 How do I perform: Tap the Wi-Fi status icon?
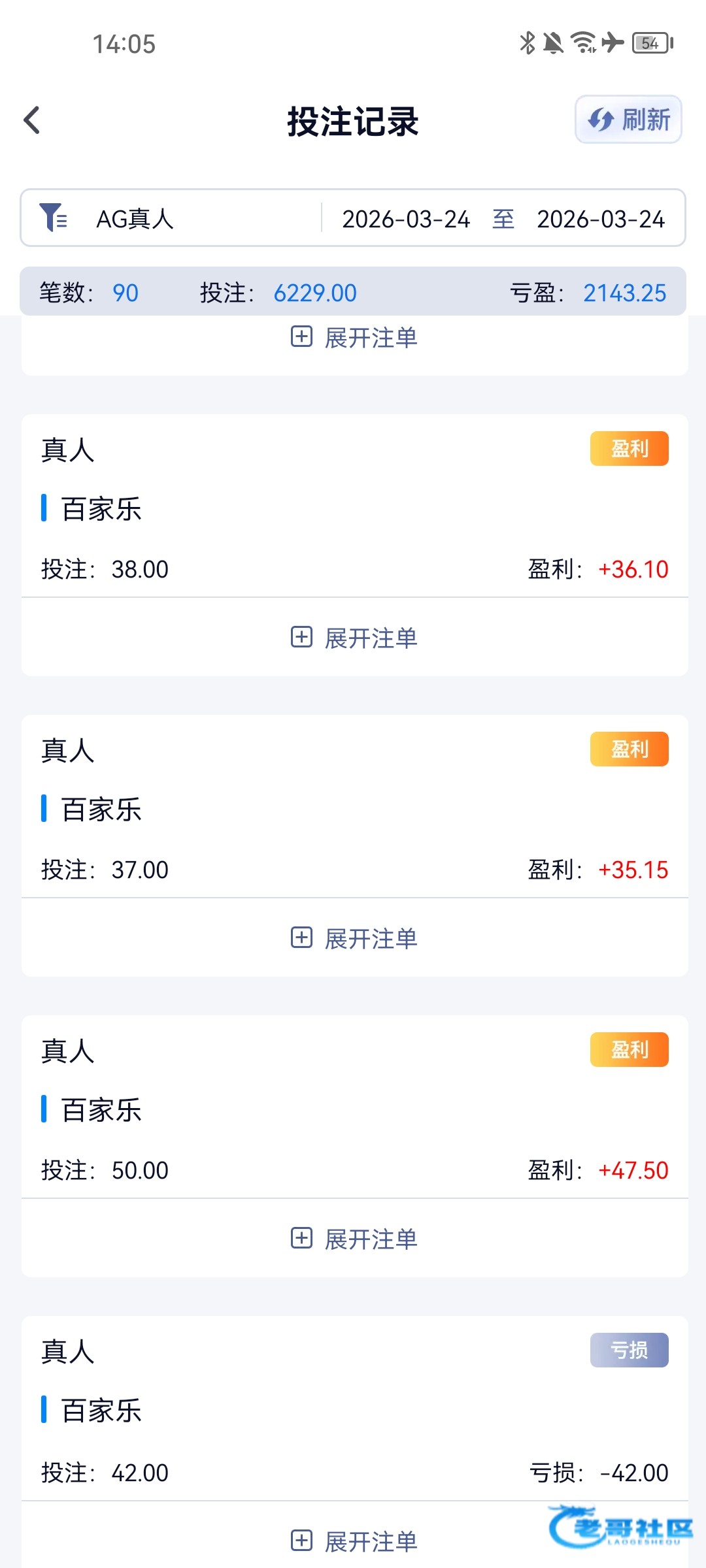583,43
